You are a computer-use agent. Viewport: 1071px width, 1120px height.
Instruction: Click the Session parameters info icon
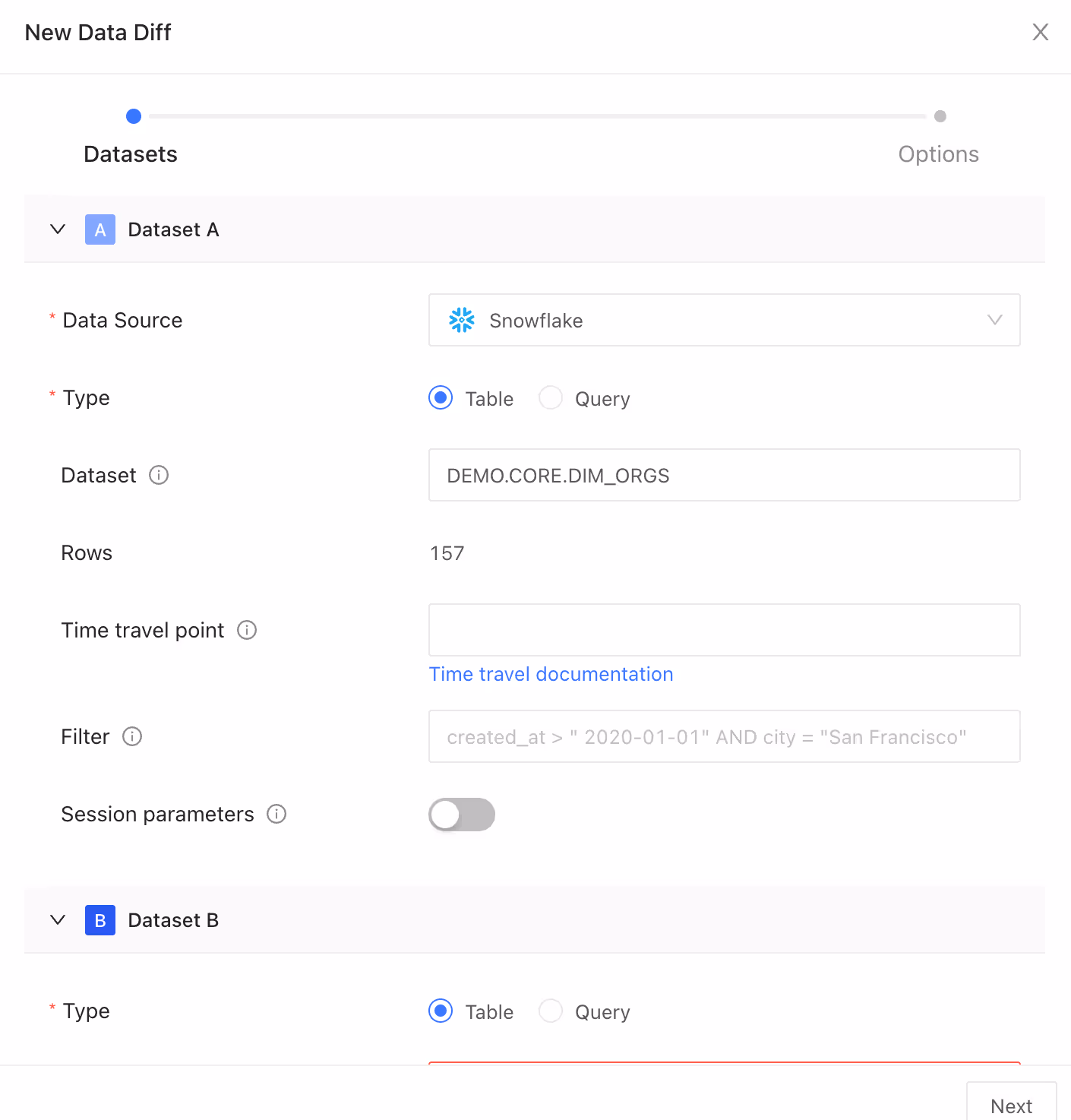coord(276,814)
